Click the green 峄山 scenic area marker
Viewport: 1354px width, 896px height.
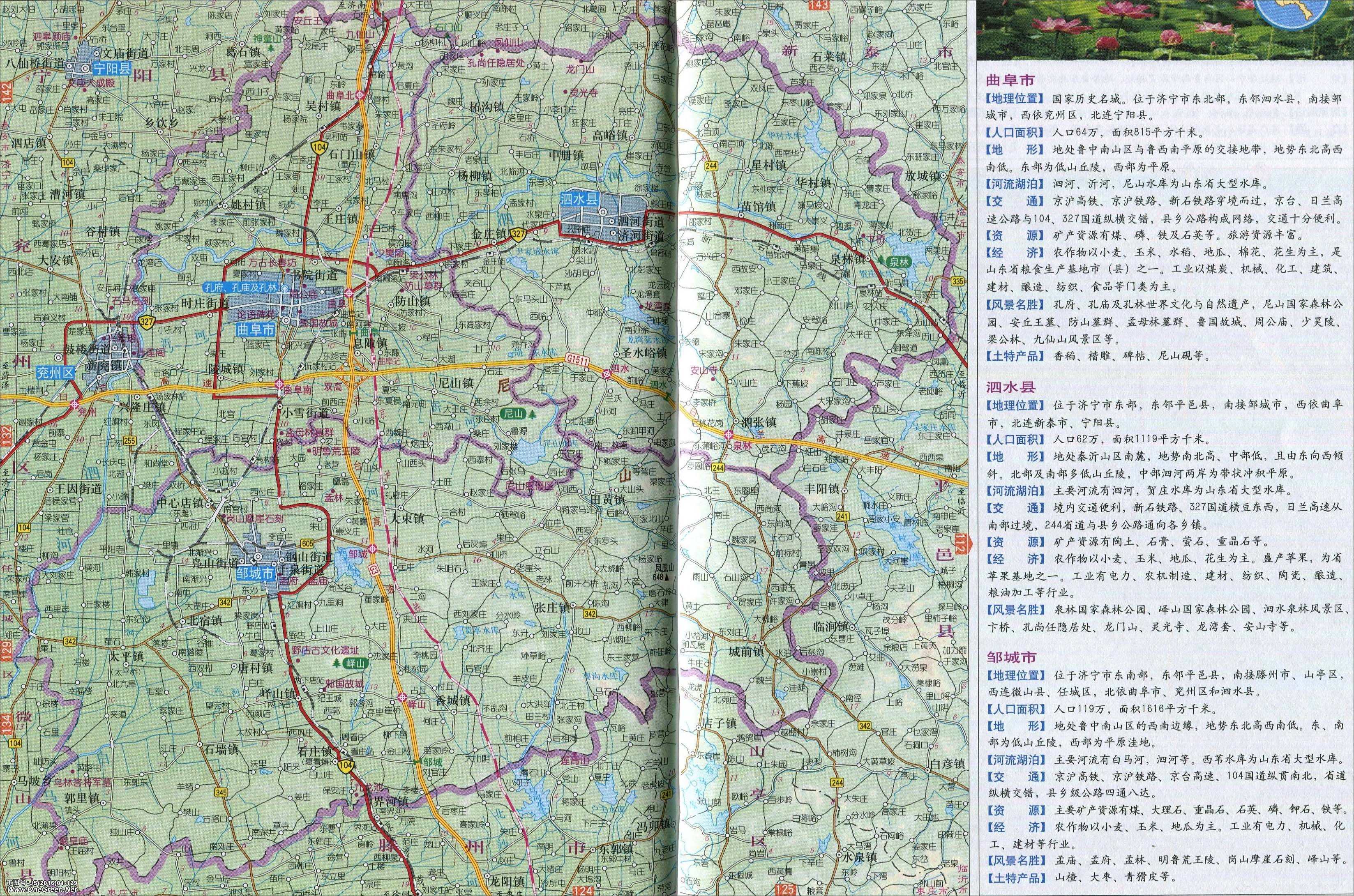(x=356, y=663)
